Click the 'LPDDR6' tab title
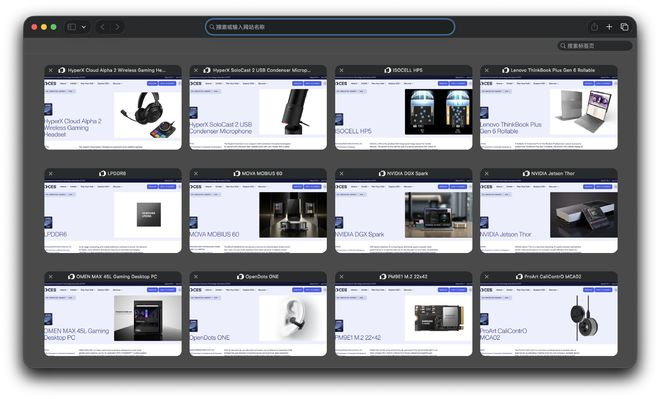This screenshot has width=660, height=399. click(x=116, y=173)
